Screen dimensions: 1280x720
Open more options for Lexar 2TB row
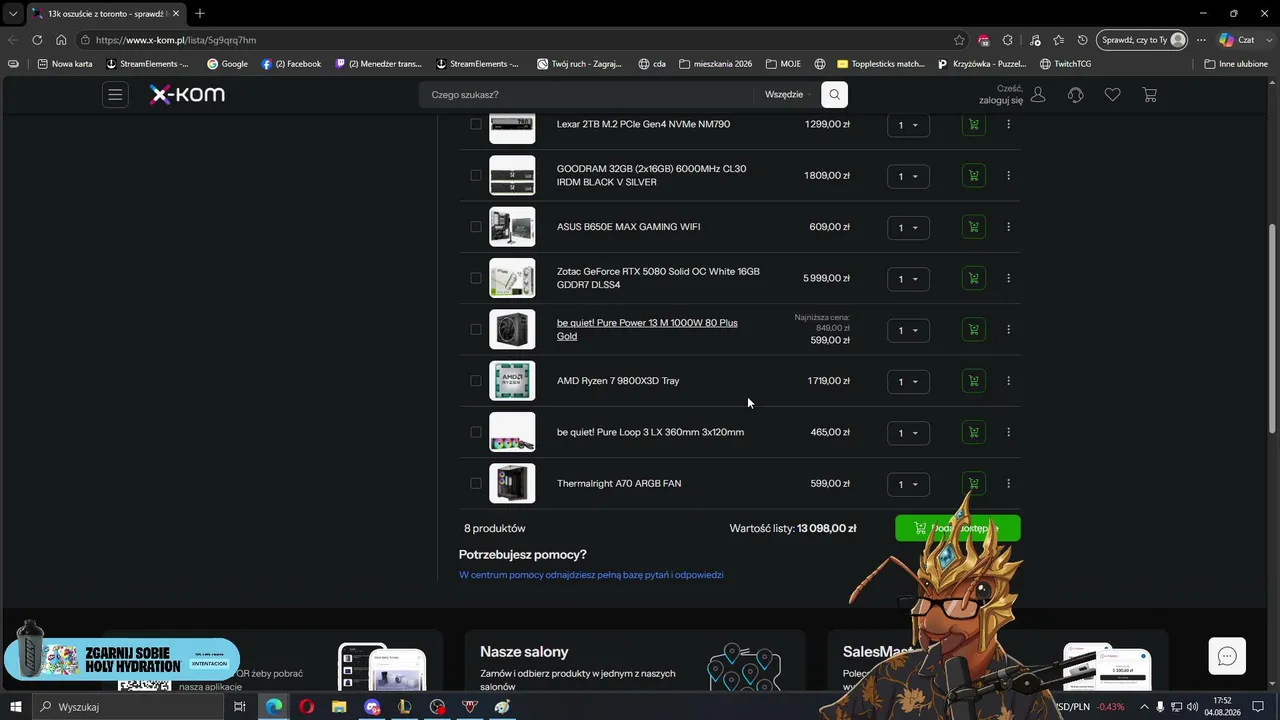point(1008,124)
